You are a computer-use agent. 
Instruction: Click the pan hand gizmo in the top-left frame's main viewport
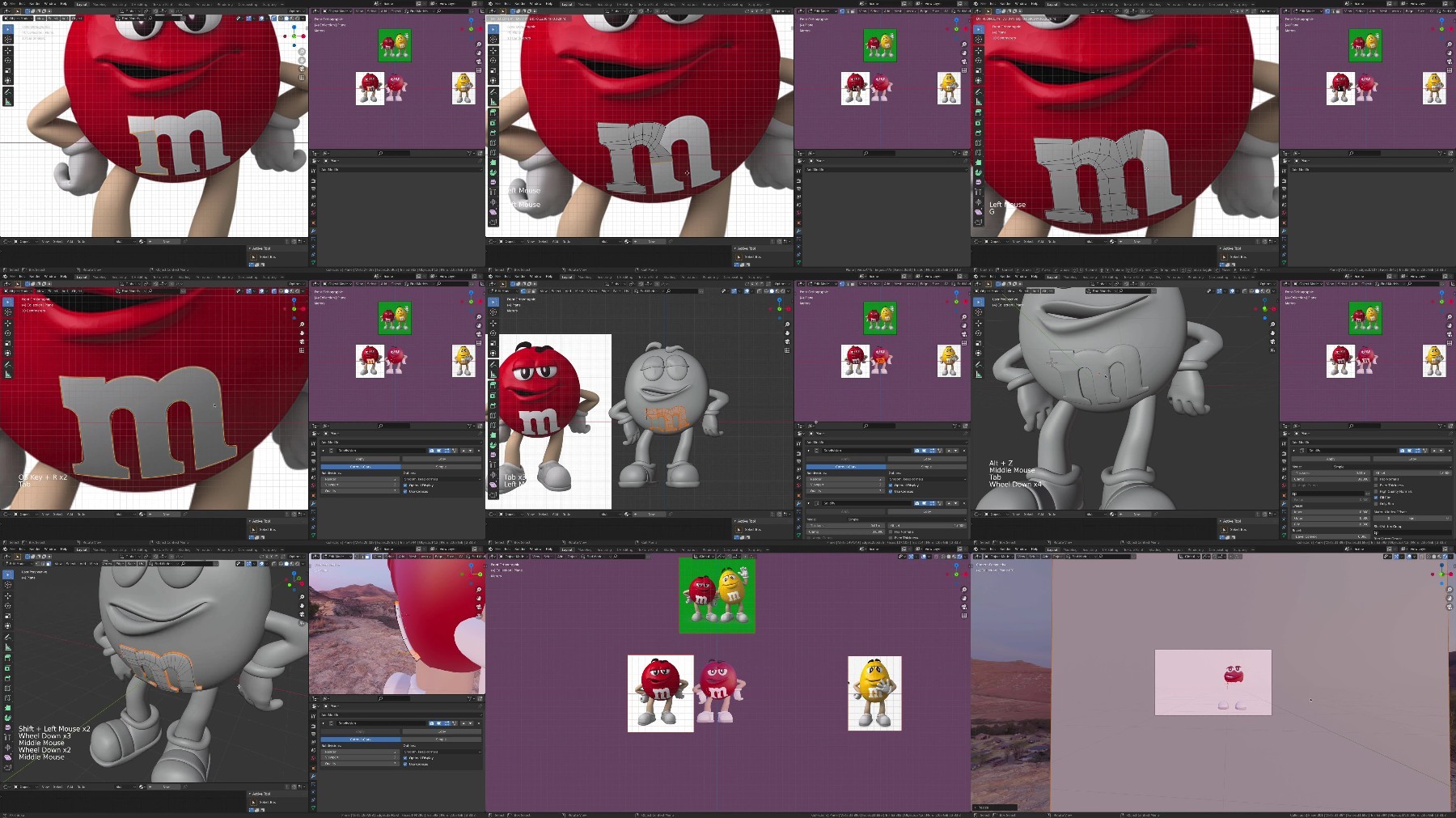pos(302,60)
